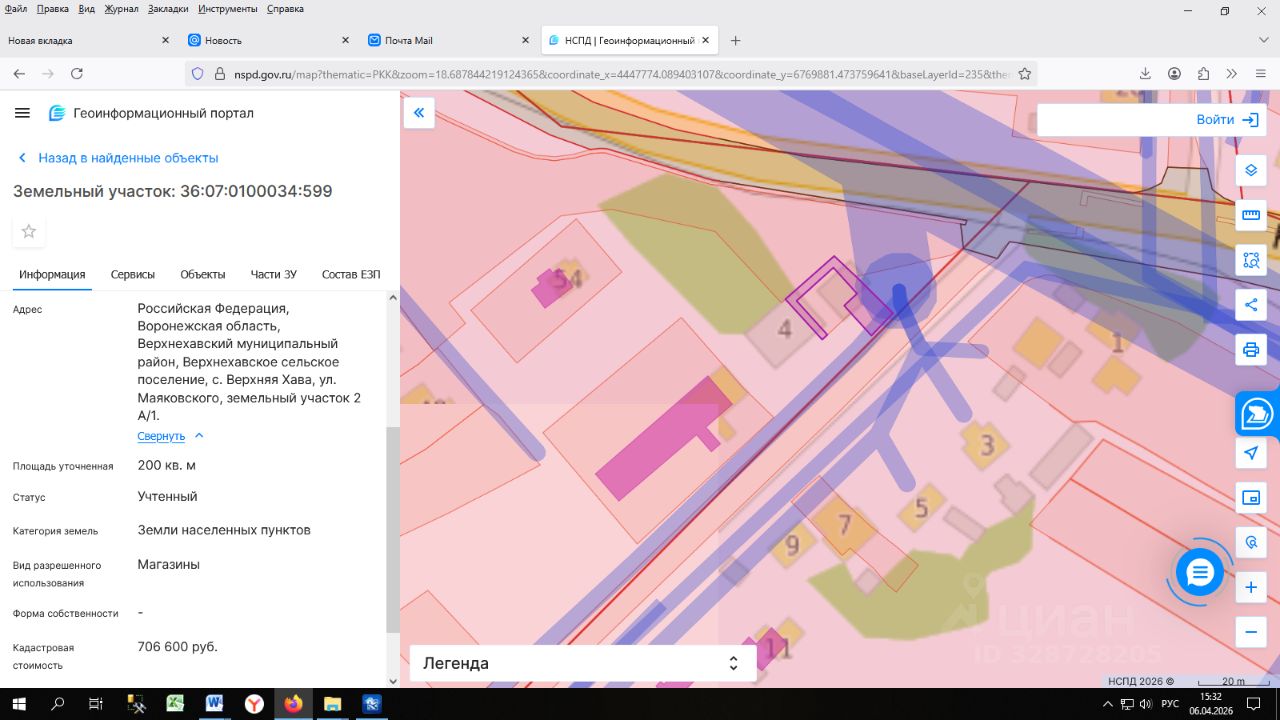Collapse the left info panel
The height and width of the screenshot is (720, 1280).
pos(419,113)
